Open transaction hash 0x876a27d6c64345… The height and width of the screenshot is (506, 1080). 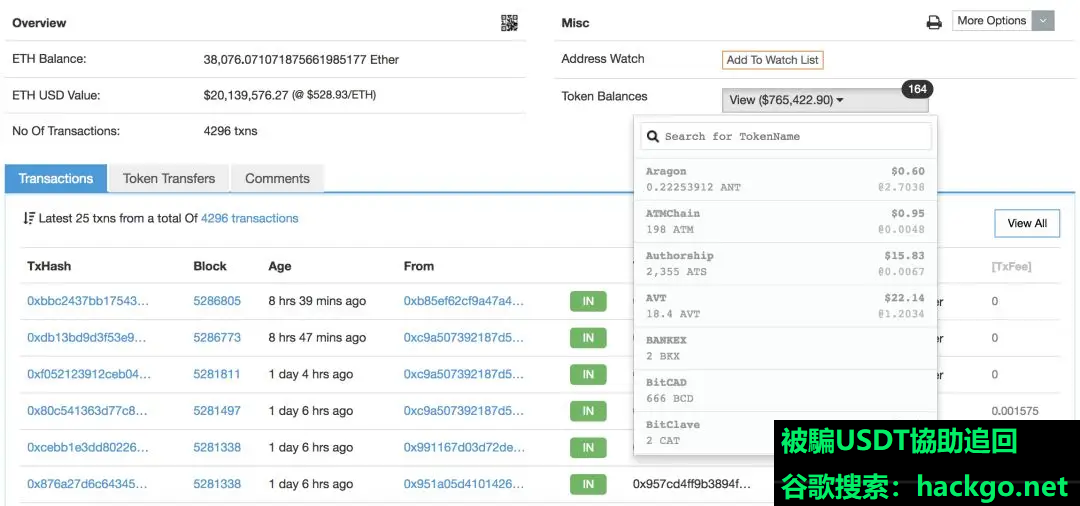point(87,484)
